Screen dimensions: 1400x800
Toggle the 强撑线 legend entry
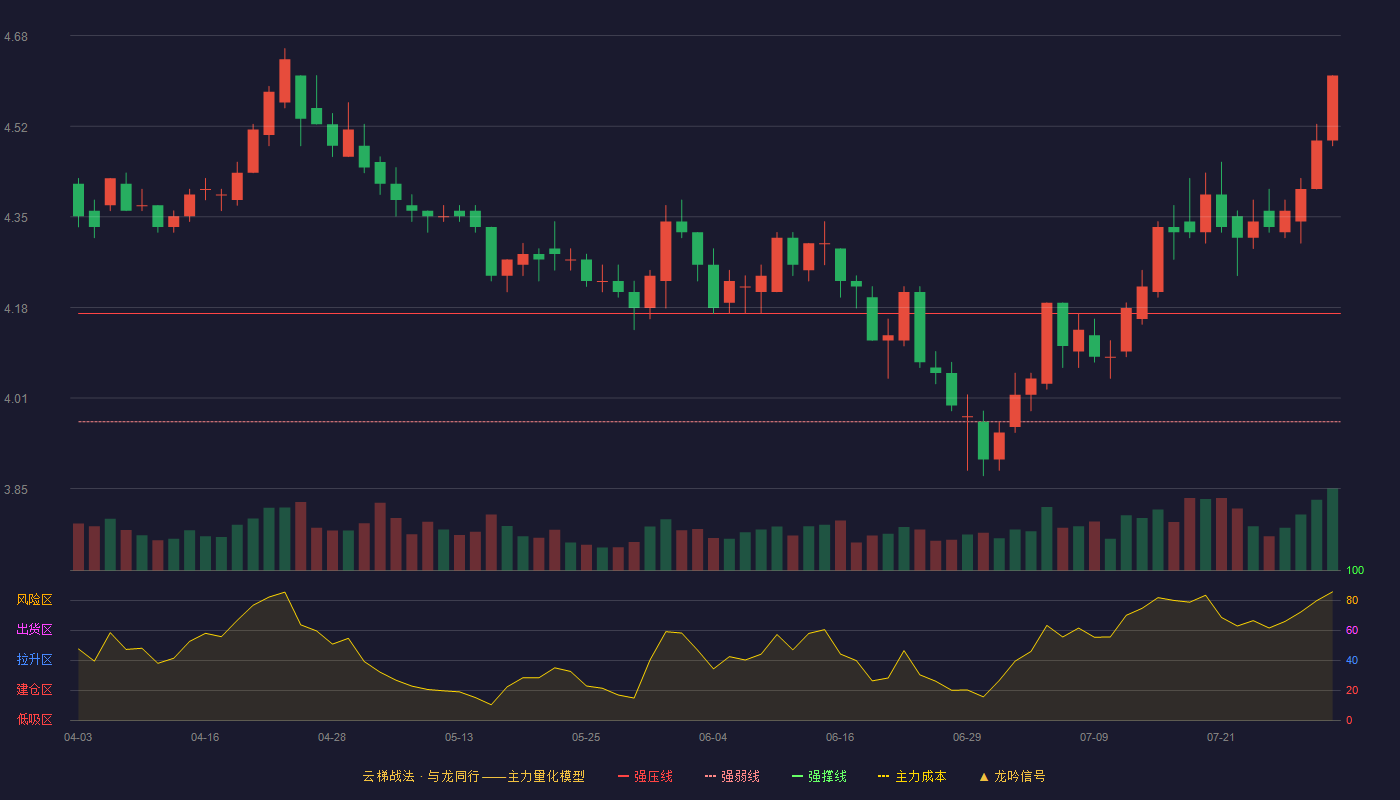tap(820, 776)
